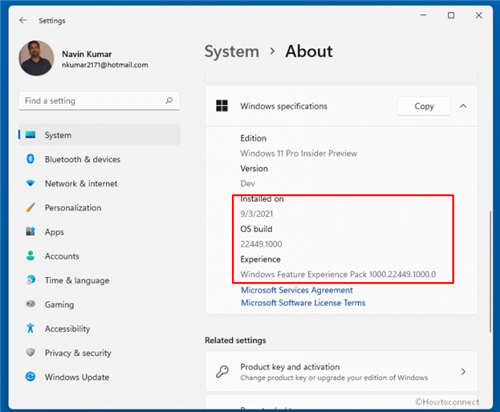Click the Network wifi icon

(x=30, y=183)
